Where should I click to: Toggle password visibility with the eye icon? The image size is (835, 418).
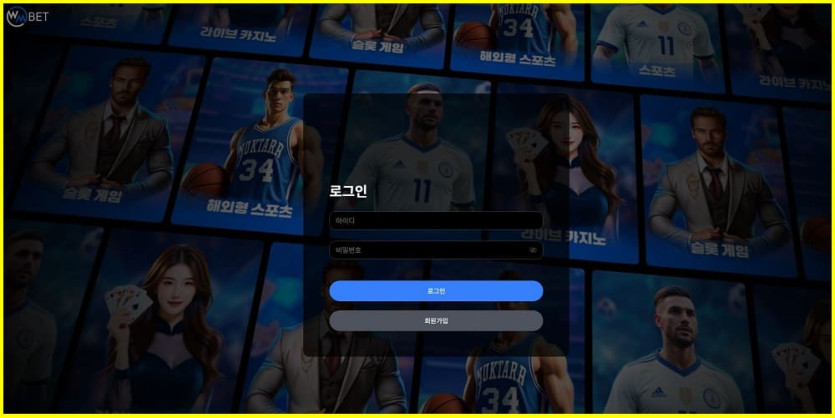(x=533, y=250)
